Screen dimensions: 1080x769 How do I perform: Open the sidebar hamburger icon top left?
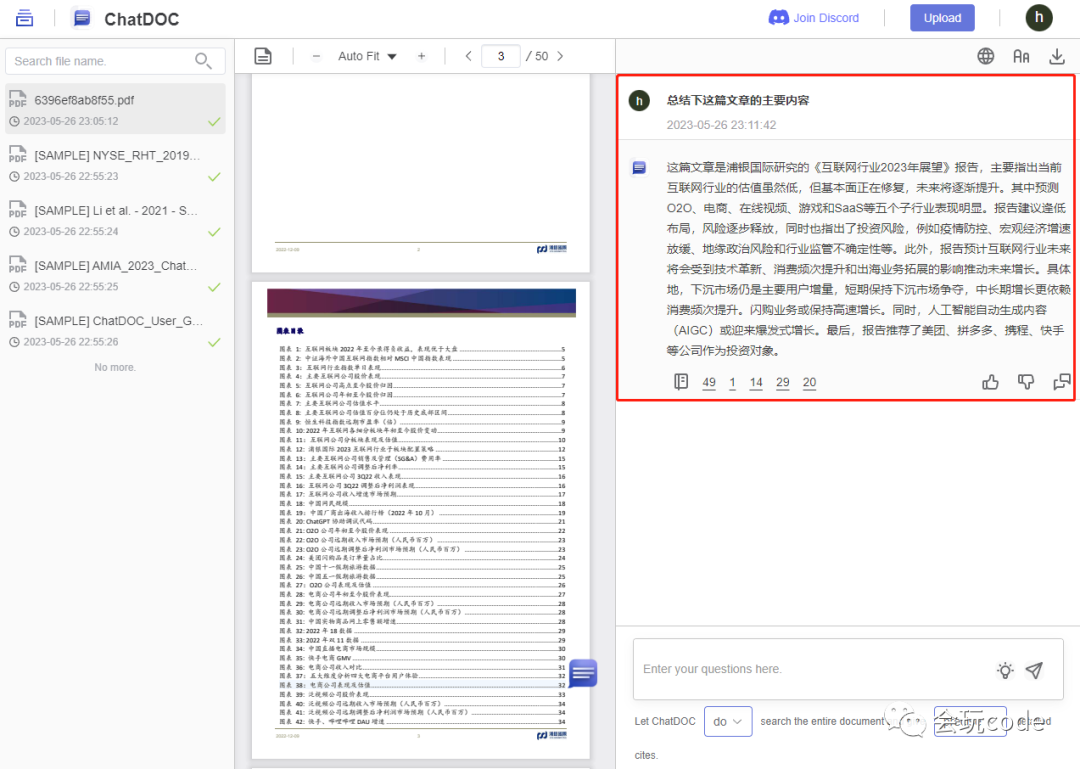pos(24,17)
